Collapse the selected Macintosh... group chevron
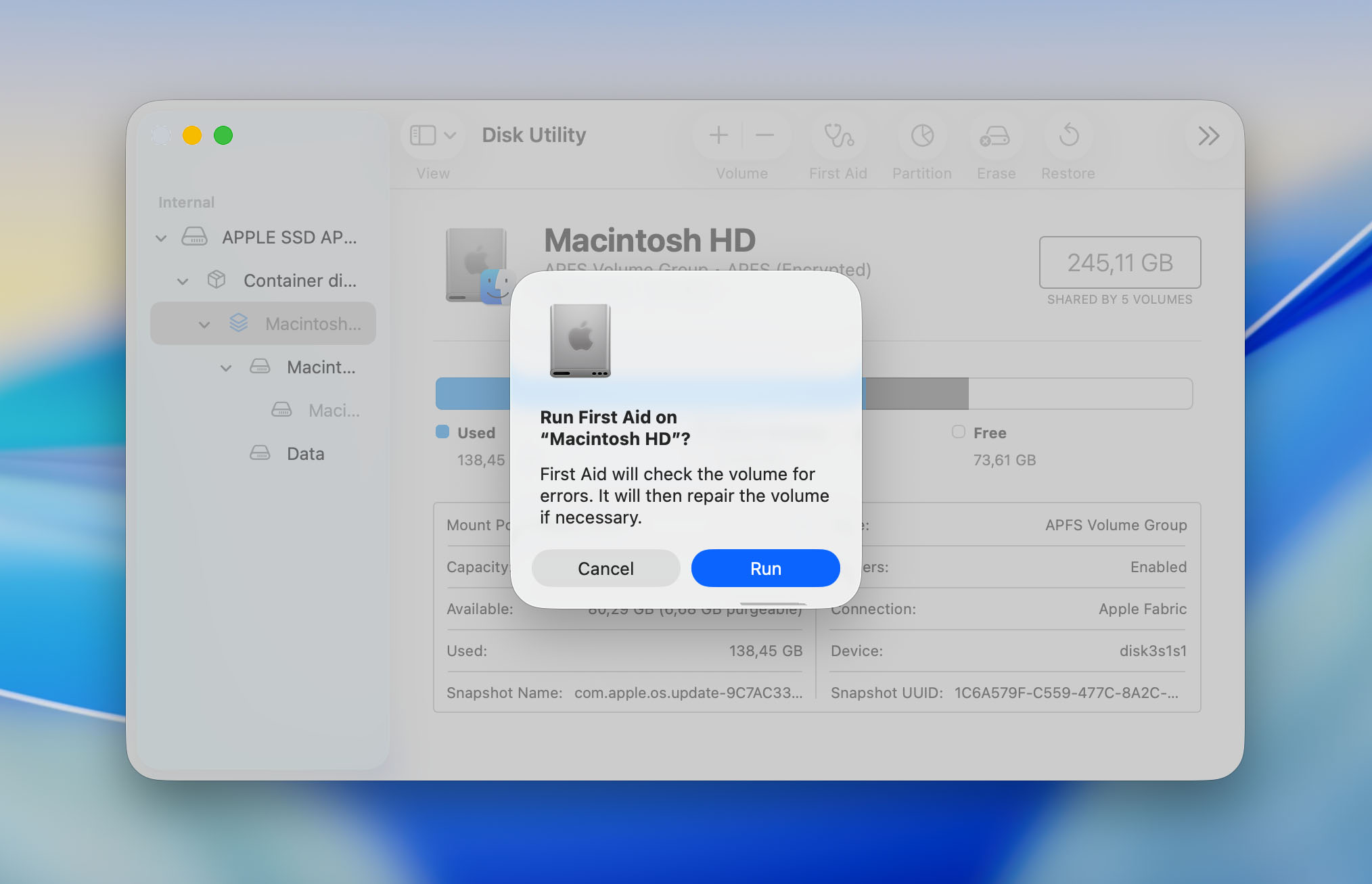Screen dimensions: 1372x884 [x=204, y=325]
